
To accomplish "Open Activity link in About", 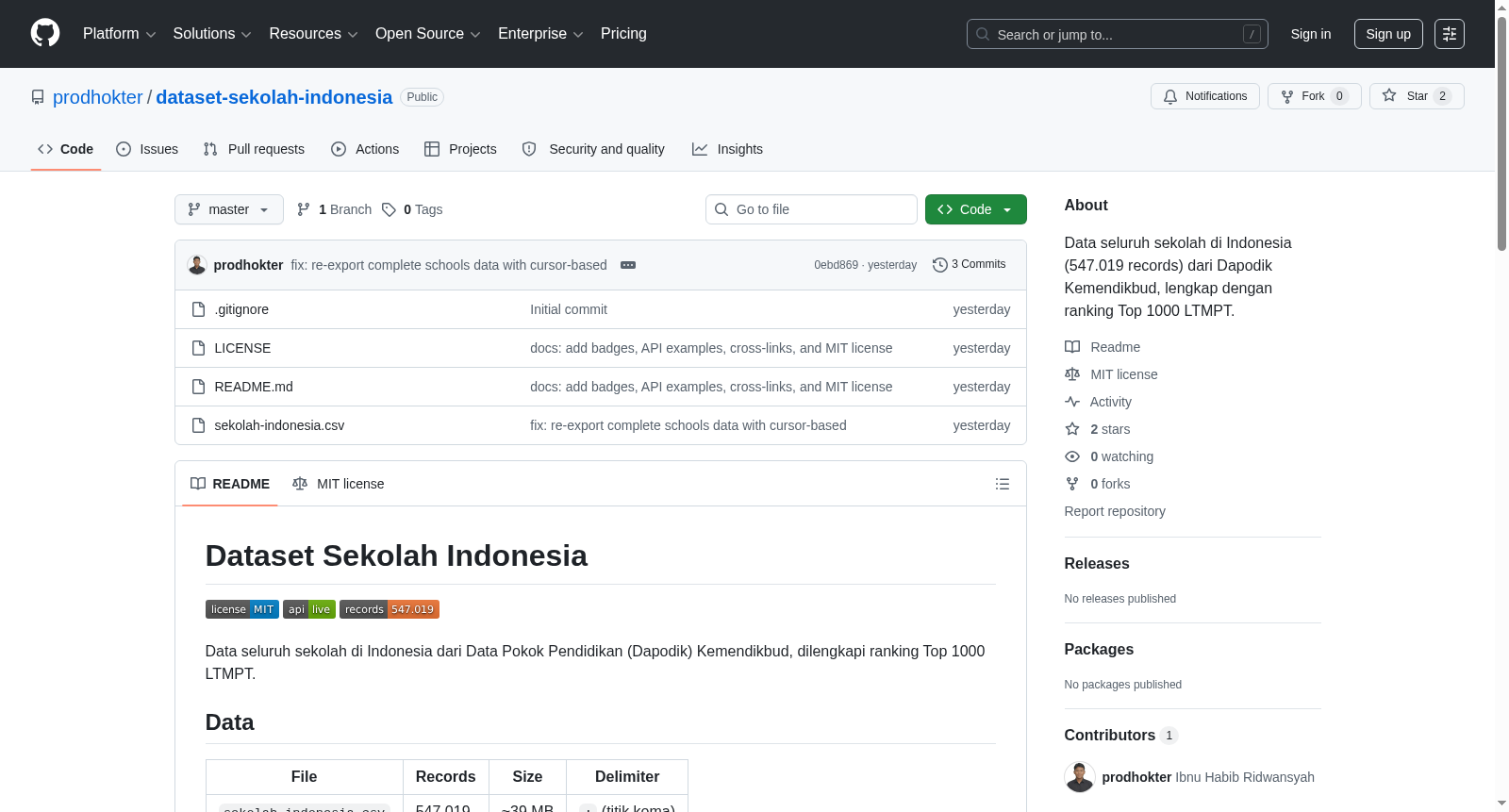I will (x=1099, y=402).
